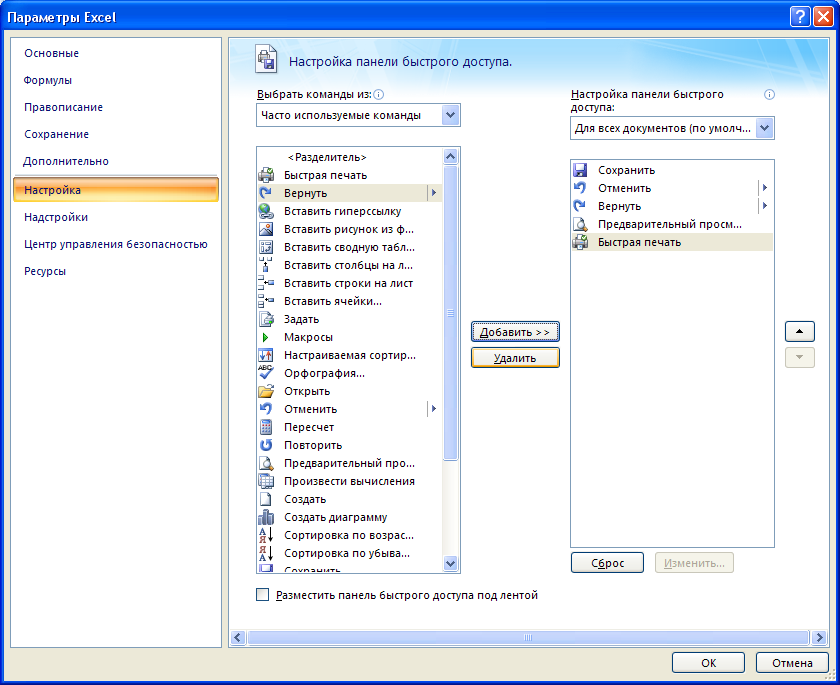Open Центр управления безопасностью
840x685 pixels.
point(115,244)
